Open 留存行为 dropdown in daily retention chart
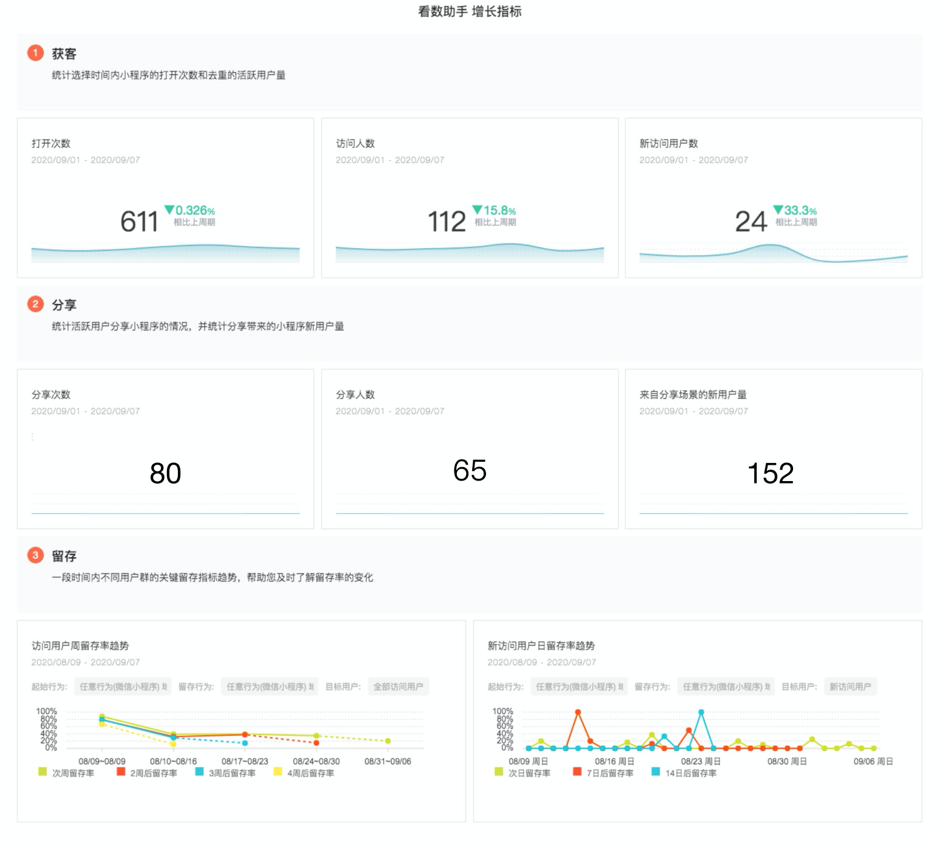 (726, 687)
